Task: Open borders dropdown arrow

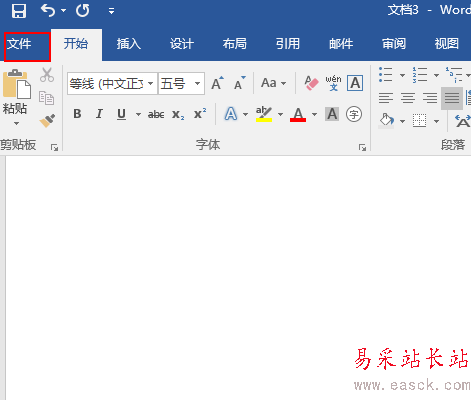Action: 436,121
